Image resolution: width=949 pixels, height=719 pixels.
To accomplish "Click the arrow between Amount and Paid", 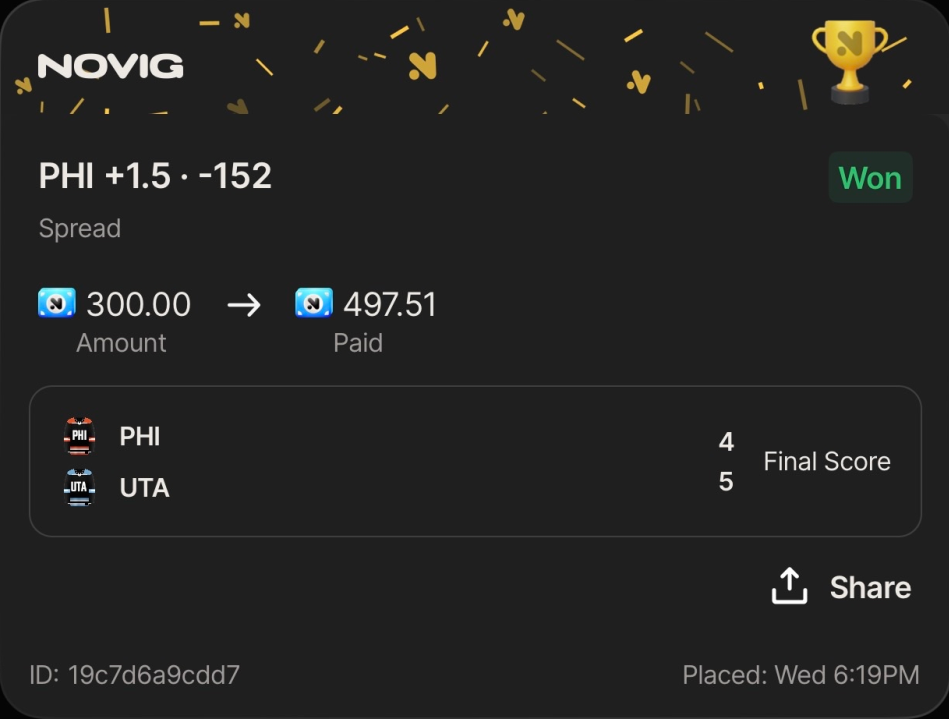I will tap(243, 304).
